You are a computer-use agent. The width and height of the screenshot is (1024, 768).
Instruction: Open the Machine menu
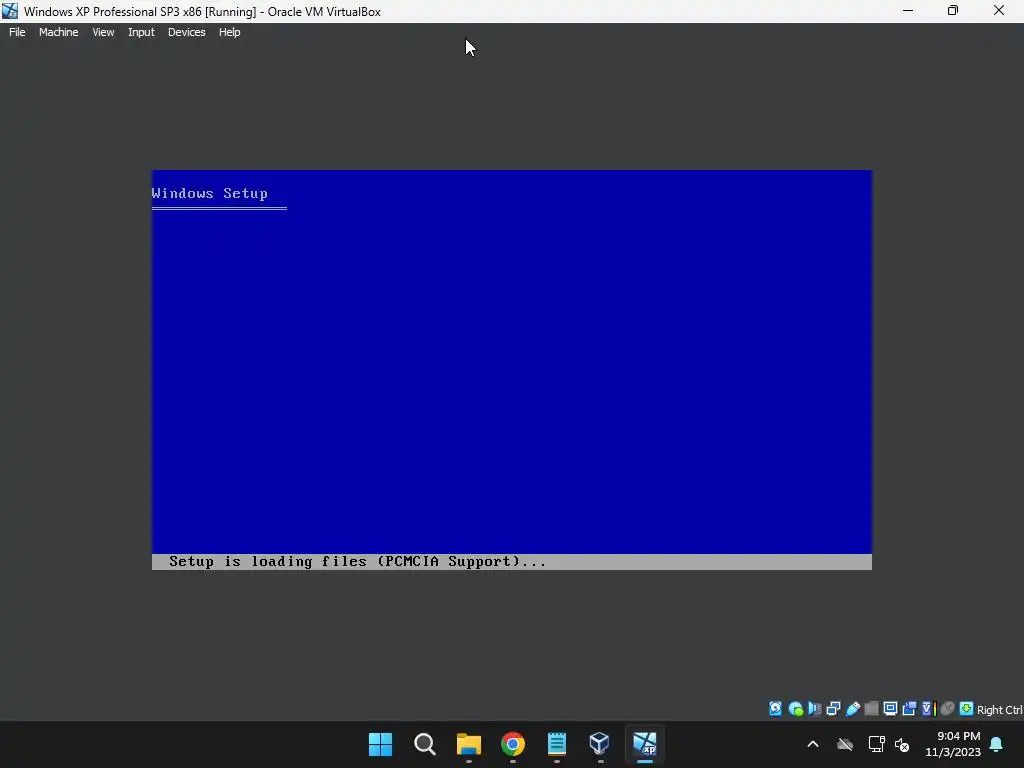[x=58, y=32]
